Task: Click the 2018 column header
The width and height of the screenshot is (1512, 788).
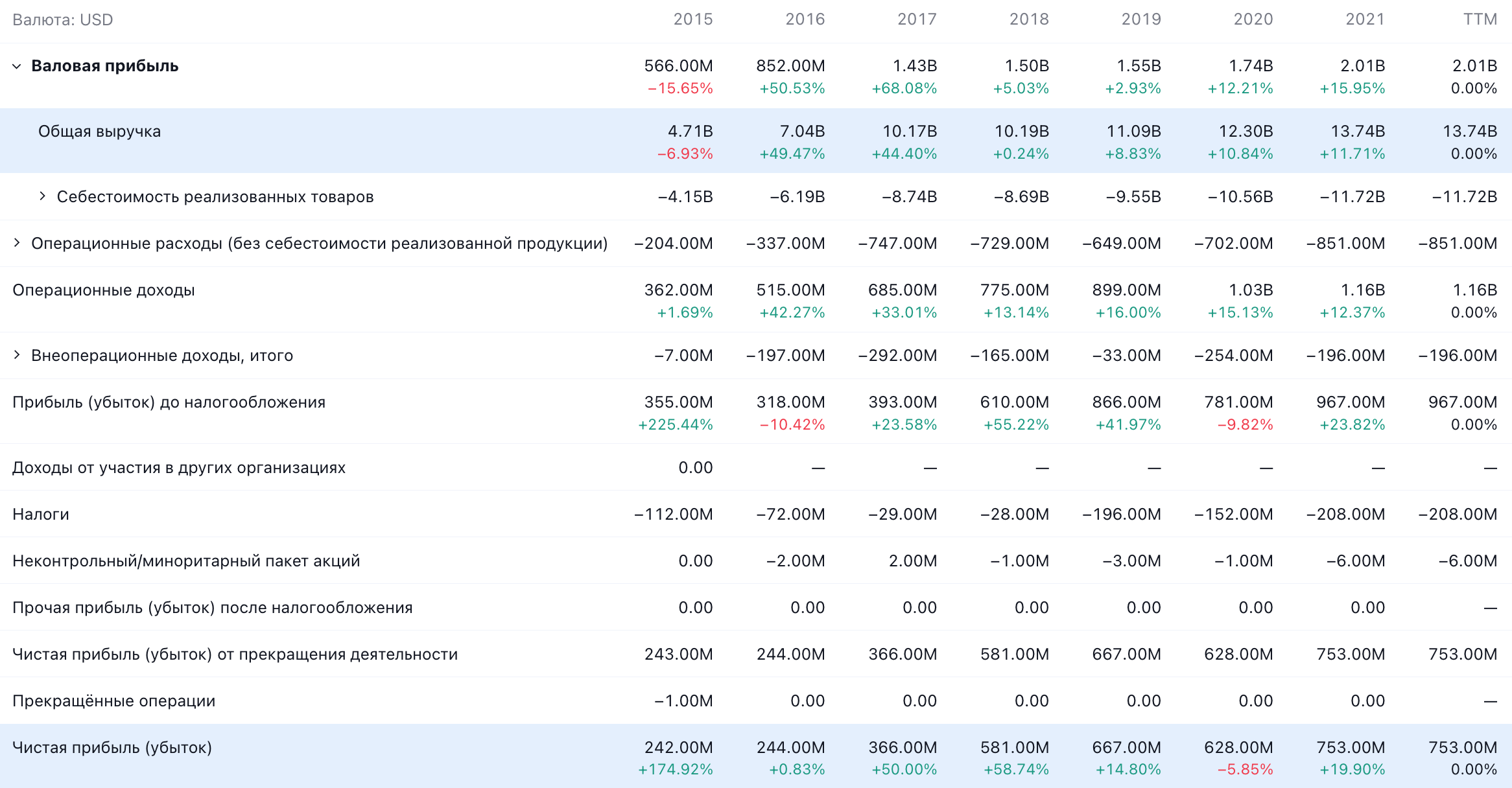Action: [x=1030, y=19]
